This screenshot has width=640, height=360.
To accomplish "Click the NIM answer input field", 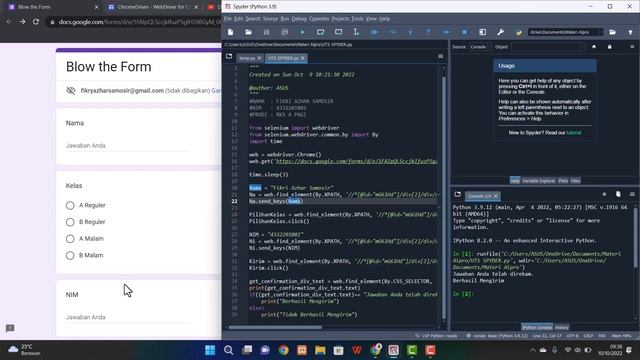I will (127, 317).
